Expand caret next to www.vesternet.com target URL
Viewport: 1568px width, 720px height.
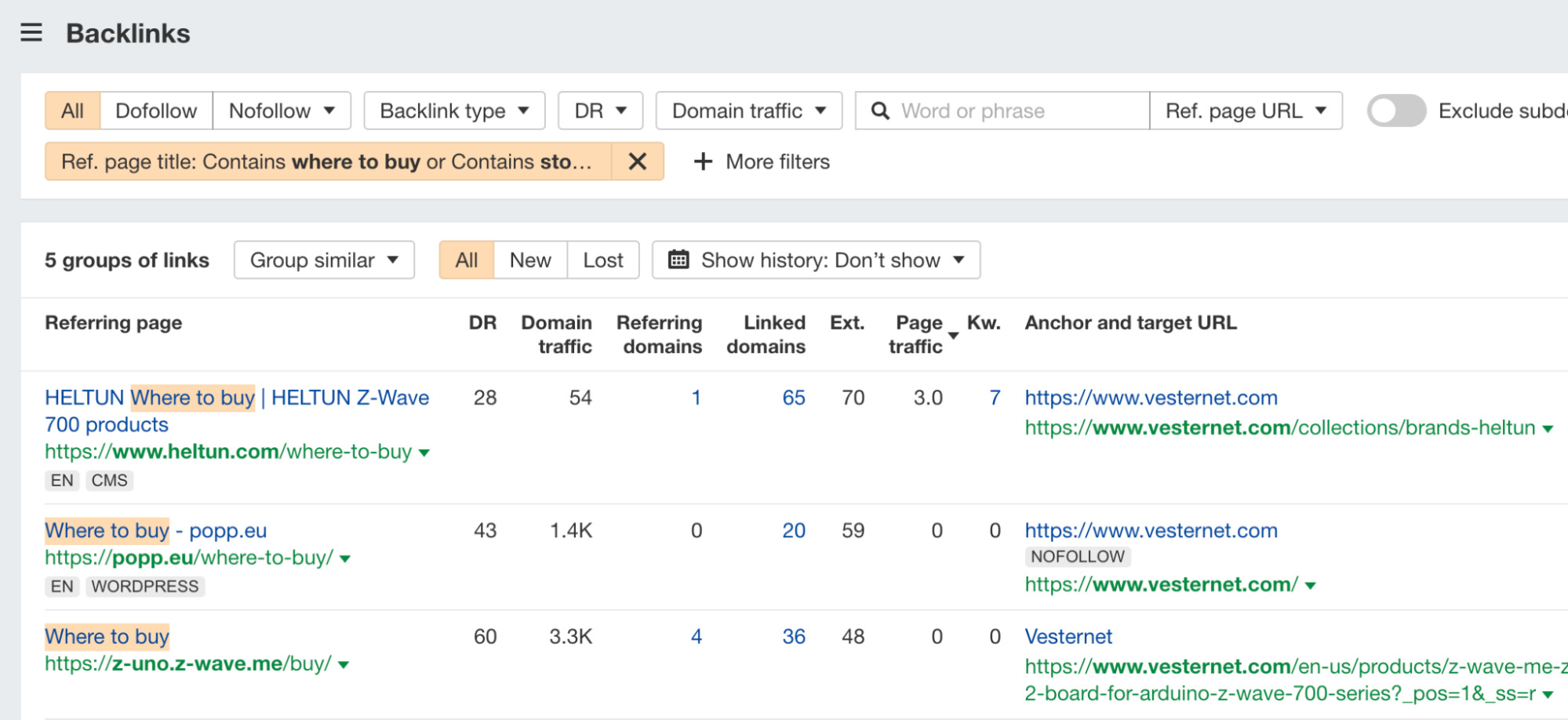(x=1308, y=584)
